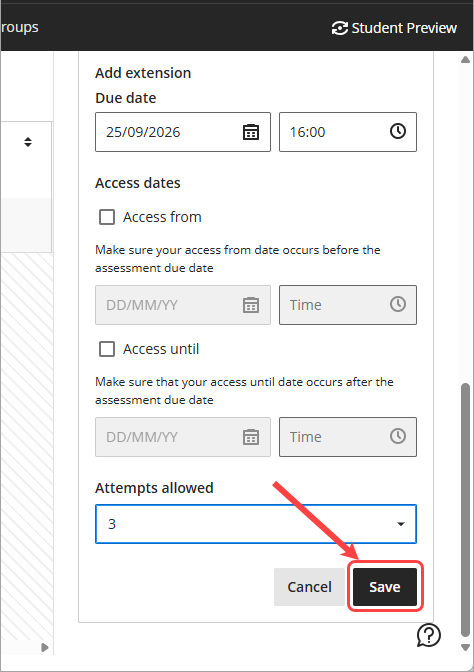Open the Groups tab in header
The image size is (474, 672).
click(19, 28)
